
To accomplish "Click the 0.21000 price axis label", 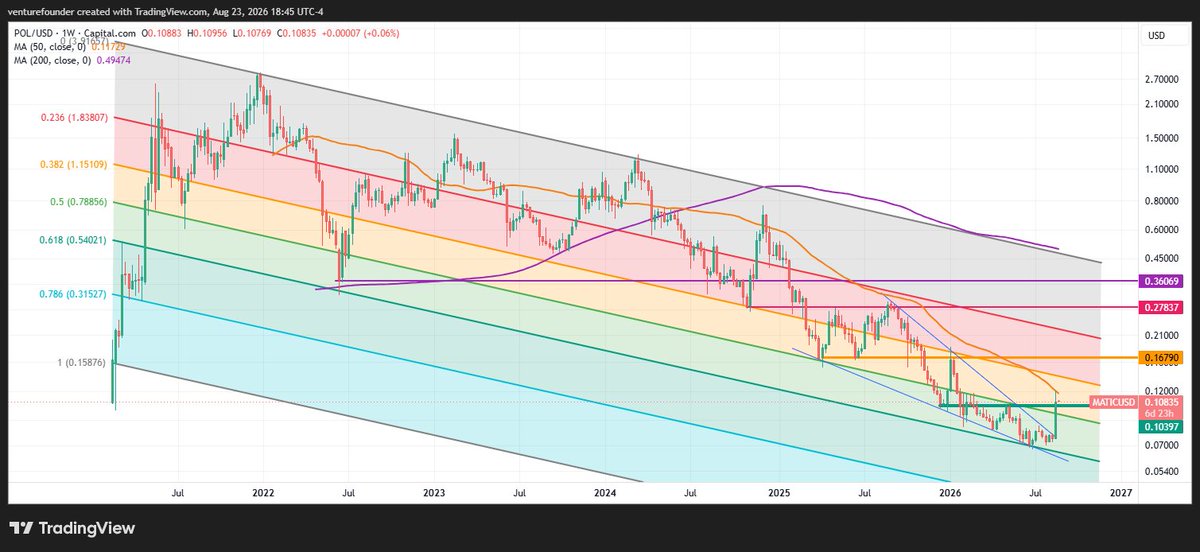I will 1163,335.
